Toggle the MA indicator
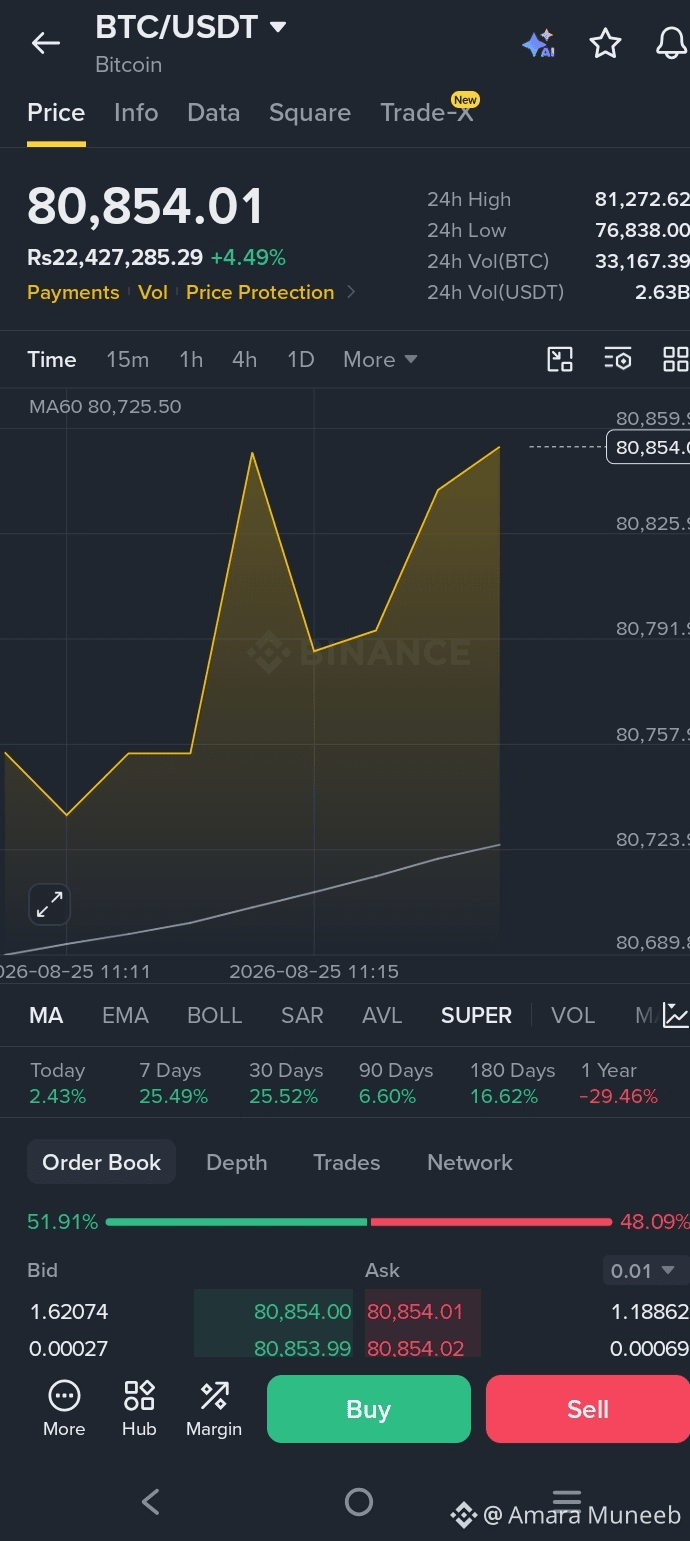Viewport: 690px width, 1541px height. tap(46, 1016)
